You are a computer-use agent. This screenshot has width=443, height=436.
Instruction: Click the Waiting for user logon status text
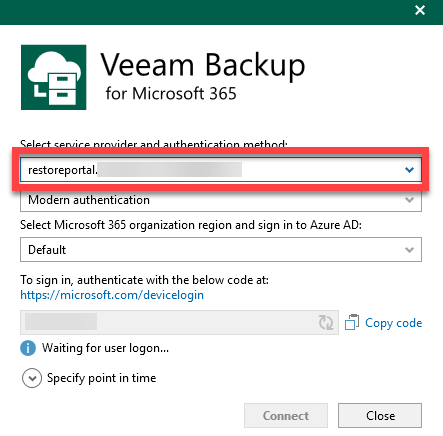click(x=105, y=348)
